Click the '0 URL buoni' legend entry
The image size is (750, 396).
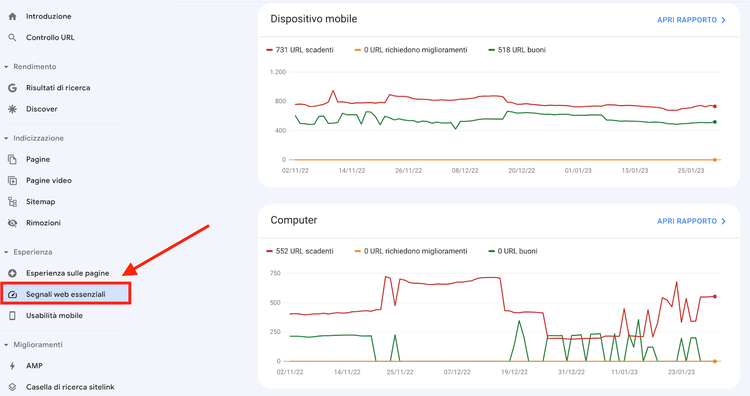point(513,251)
